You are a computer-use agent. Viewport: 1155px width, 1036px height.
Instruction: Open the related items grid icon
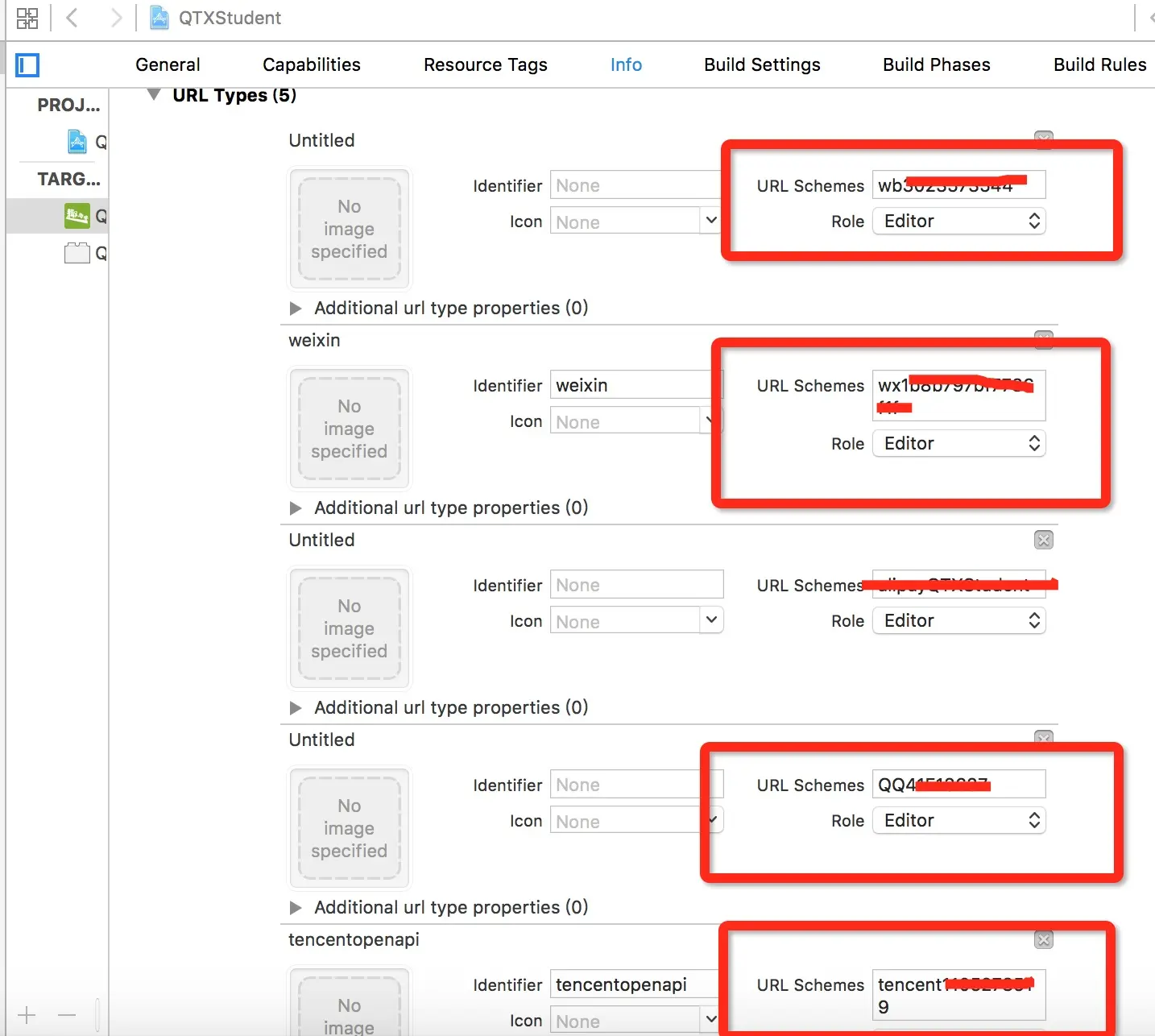[27, 18]
